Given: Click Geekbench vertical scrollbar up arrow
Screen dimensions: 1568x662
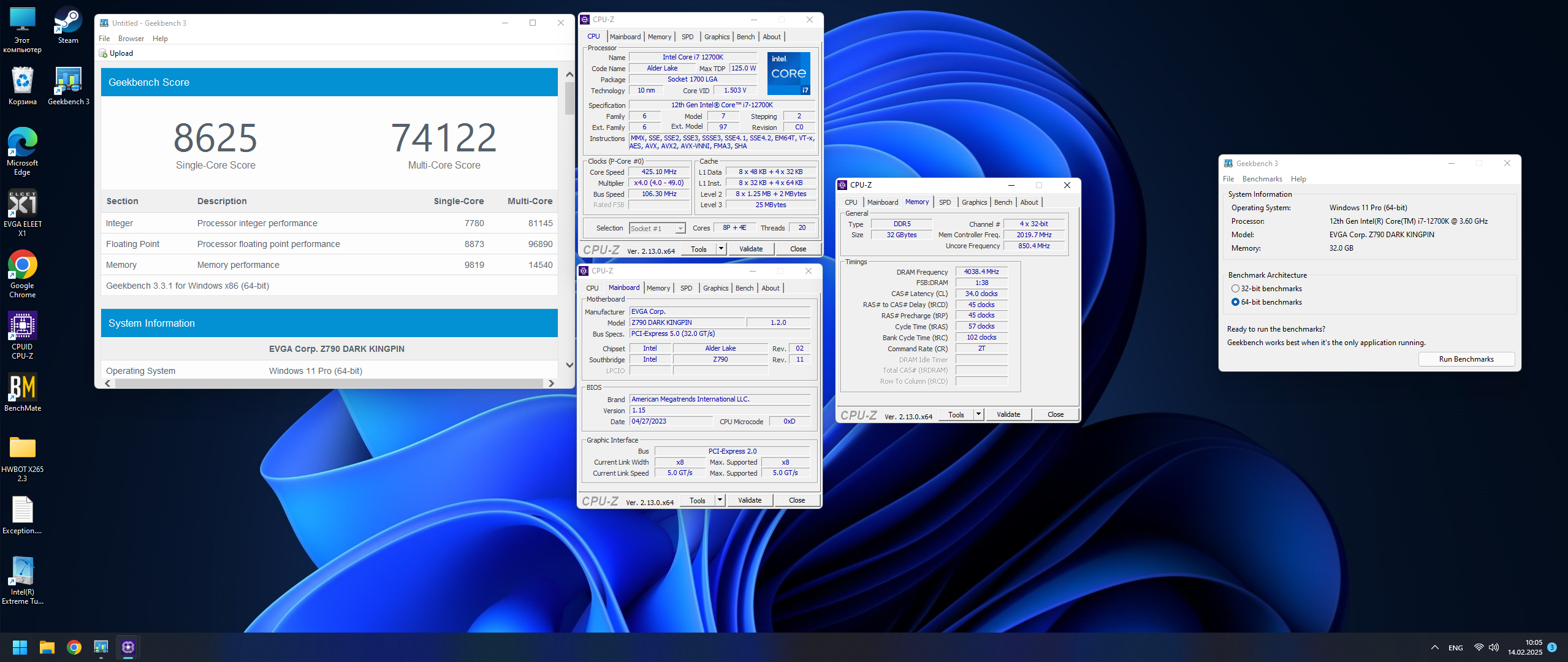Looking at the screenshot, I should click(569, 74).
